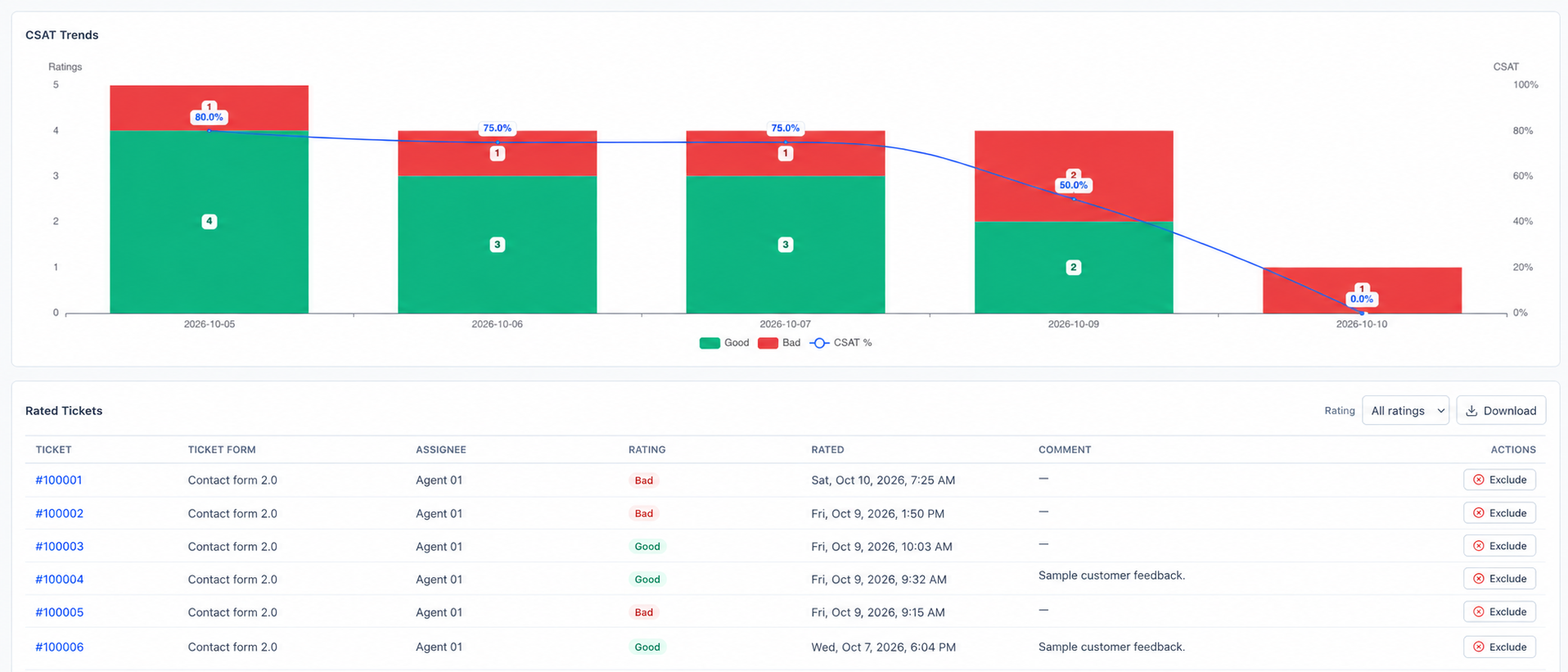Click the Download button
The height and width of the screenshot is (672, 1568).
[x=1501, y=410]
